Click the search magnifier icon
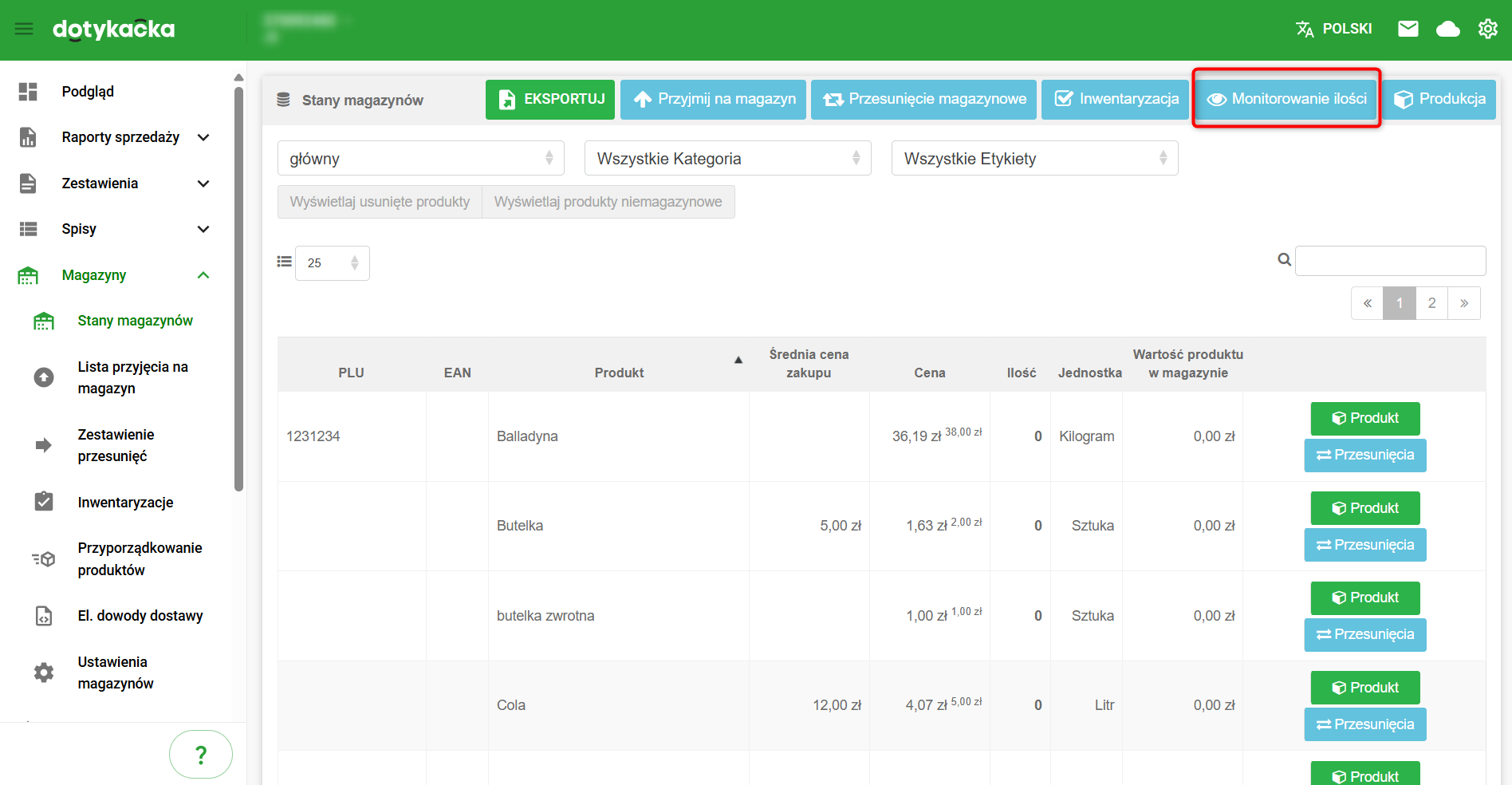 [x=1284, y=260]
